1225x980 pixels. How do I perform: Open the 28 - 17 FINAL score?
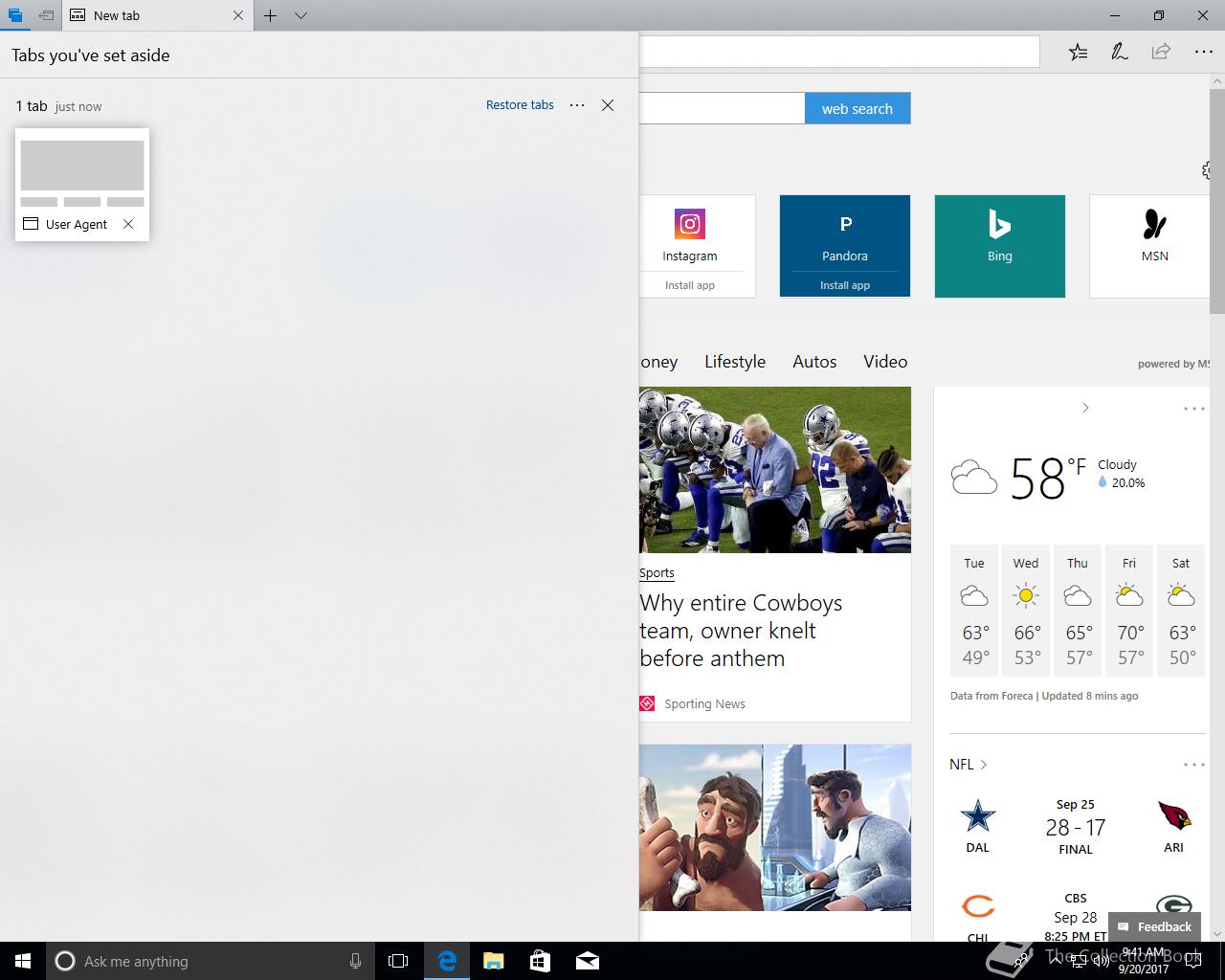click(x=1076, y=827)
